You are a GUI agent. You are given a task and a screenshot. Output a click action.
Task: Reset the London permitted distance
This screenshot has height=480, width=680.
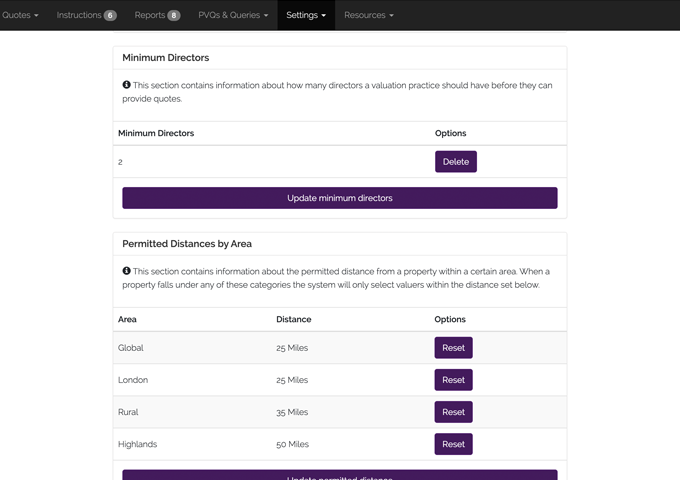tap(453, 380)
